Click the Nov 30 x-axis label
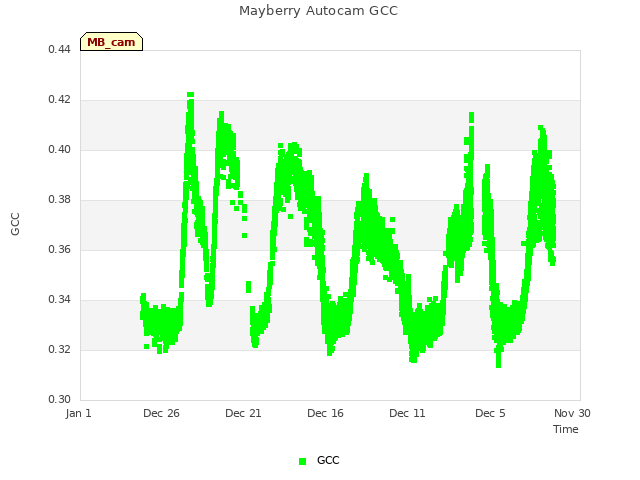 point(572,413)
